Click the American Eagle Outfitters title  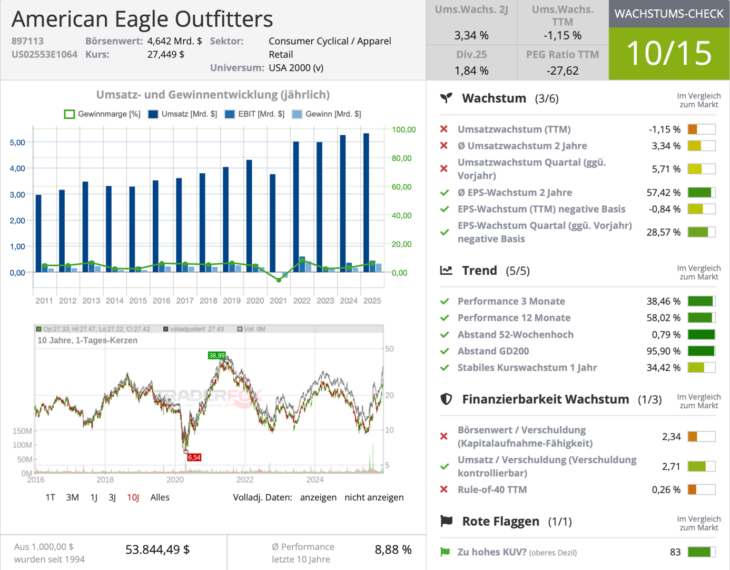tap(142, 19)
